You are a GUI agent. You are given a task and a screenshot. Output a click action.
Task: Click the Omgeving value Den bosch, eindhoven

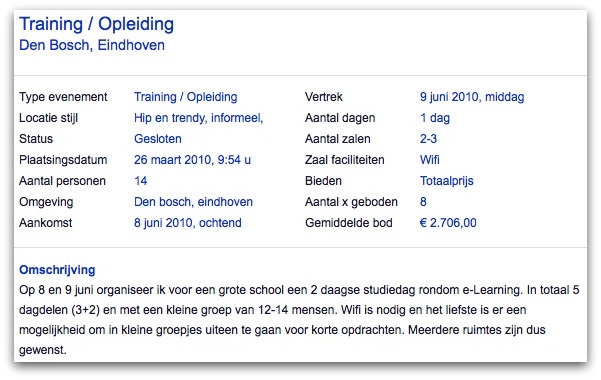[193, 202]
